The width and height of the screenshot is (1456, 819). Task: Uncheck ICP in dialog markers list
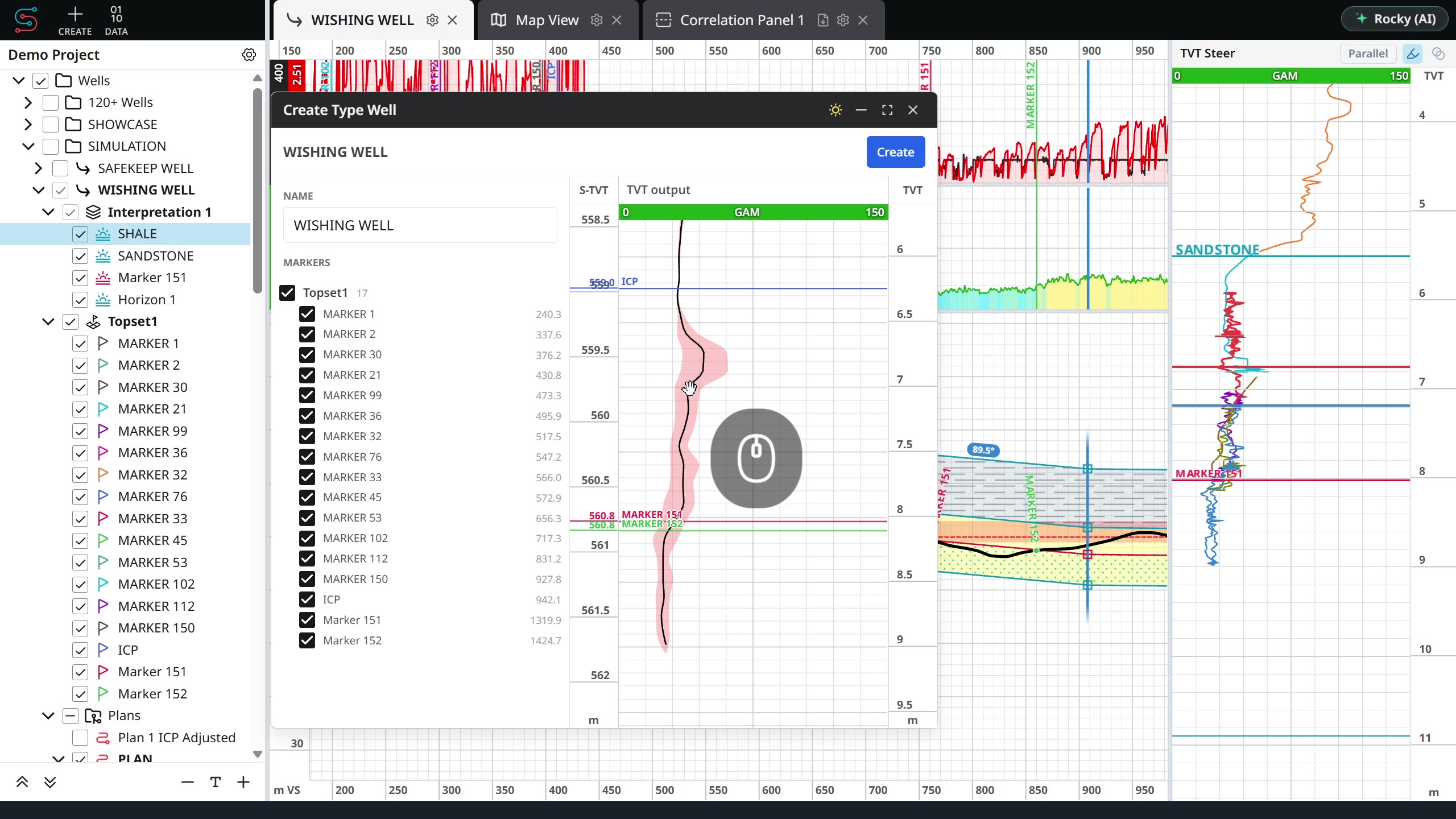(307, 599)
